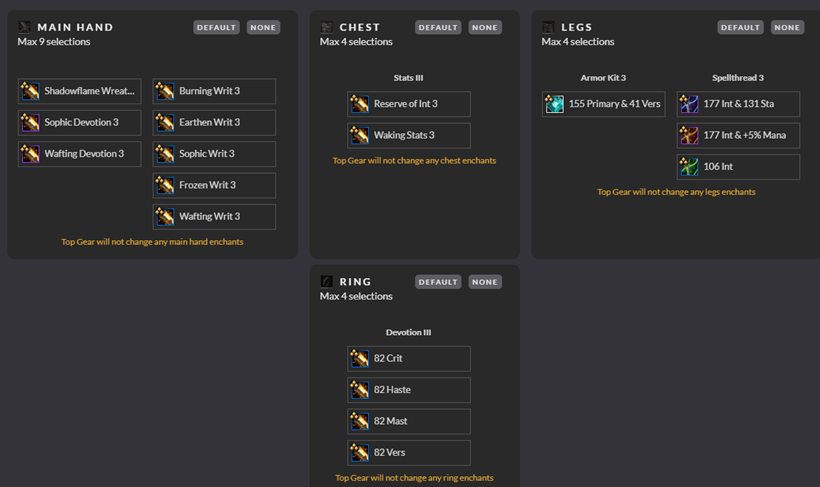
Task: Click the Sophic Writ 3 enchant icon
Action: 165,154
